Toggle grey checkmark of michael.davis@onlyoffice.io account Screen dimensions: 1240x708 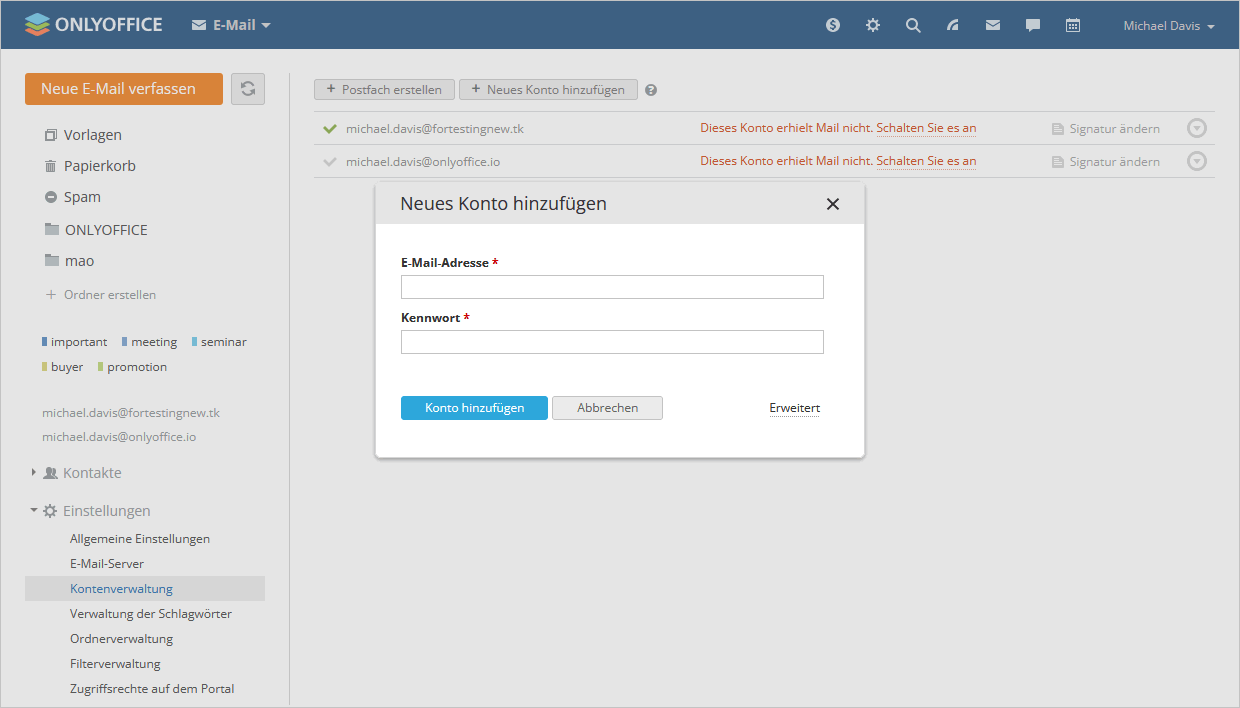click(330, 161)
